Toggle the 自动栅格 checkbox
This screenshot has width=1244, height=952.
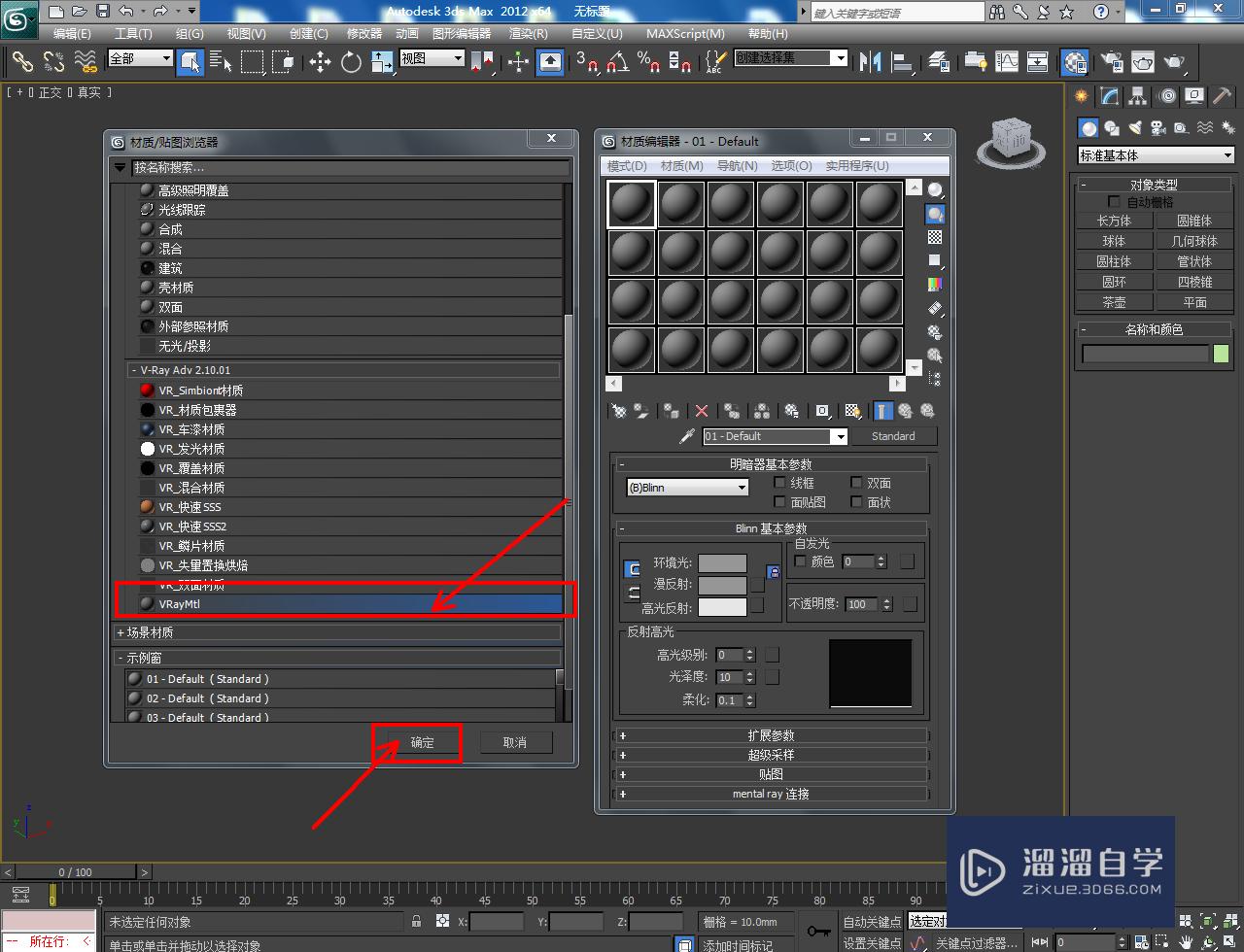pyautogui.click(x=1114, y=202)
